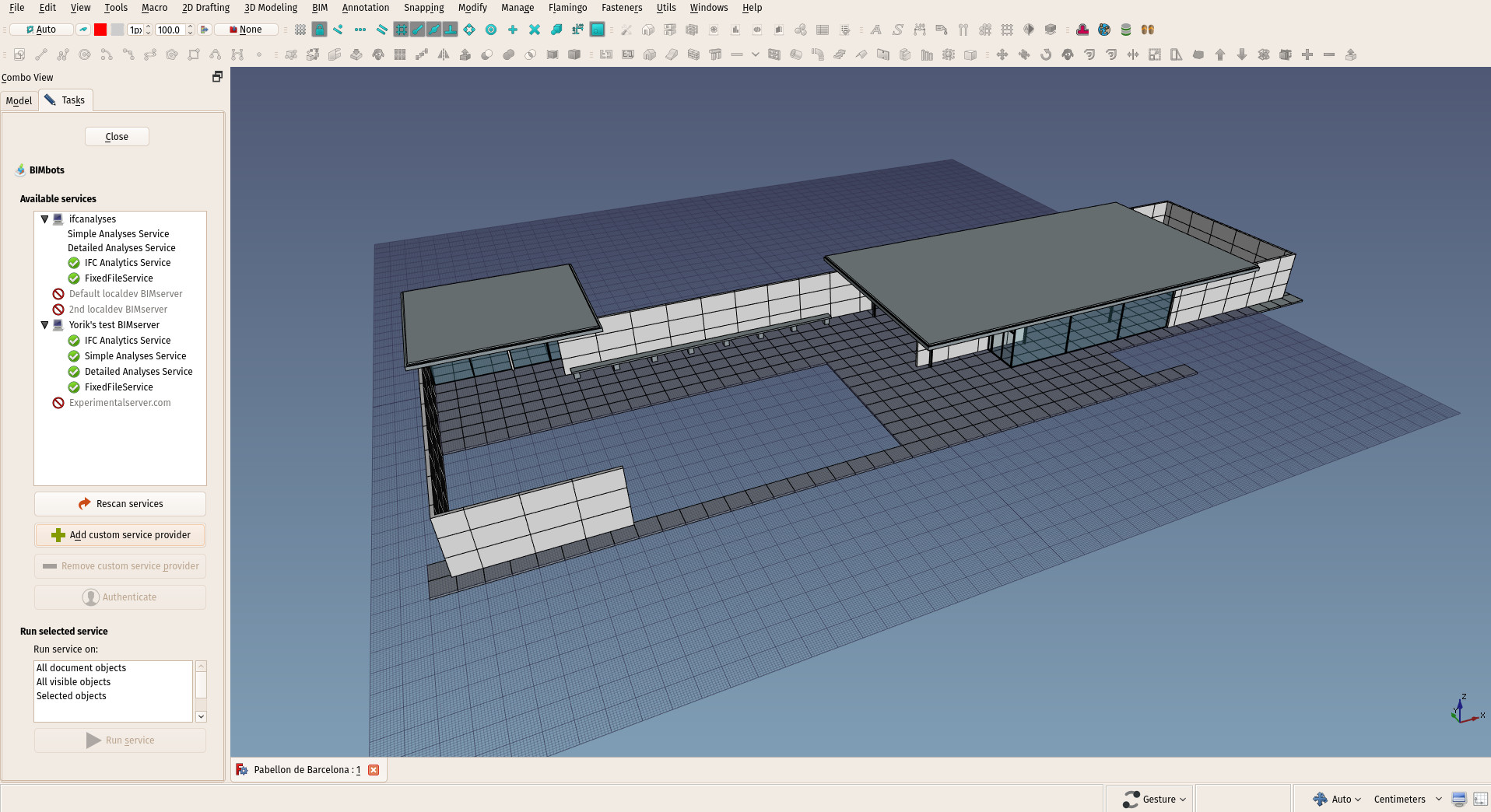This screenshot has height=812, width=1491.
Task: Click the mirror tool icon
Action: [444, 54]
